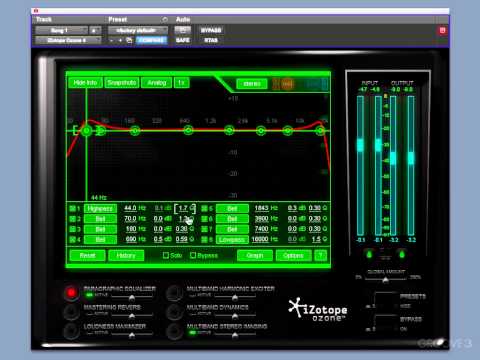Click the plus next preset button
The image size is (480, 360).
[x=120, y=40]
